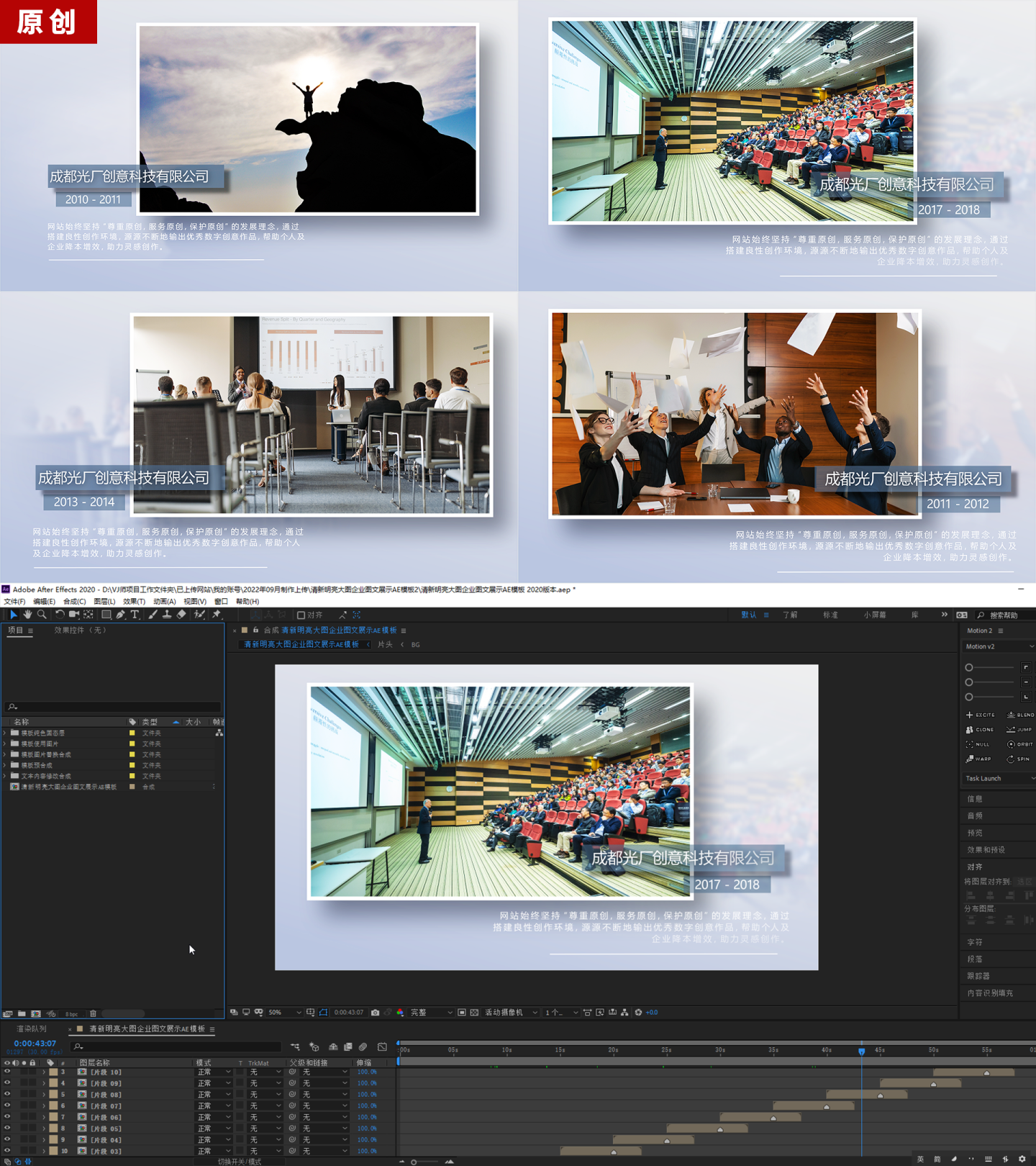
Task: Hide layer 片段 08 with eye icon
Action: click(x=7, y=1095)
